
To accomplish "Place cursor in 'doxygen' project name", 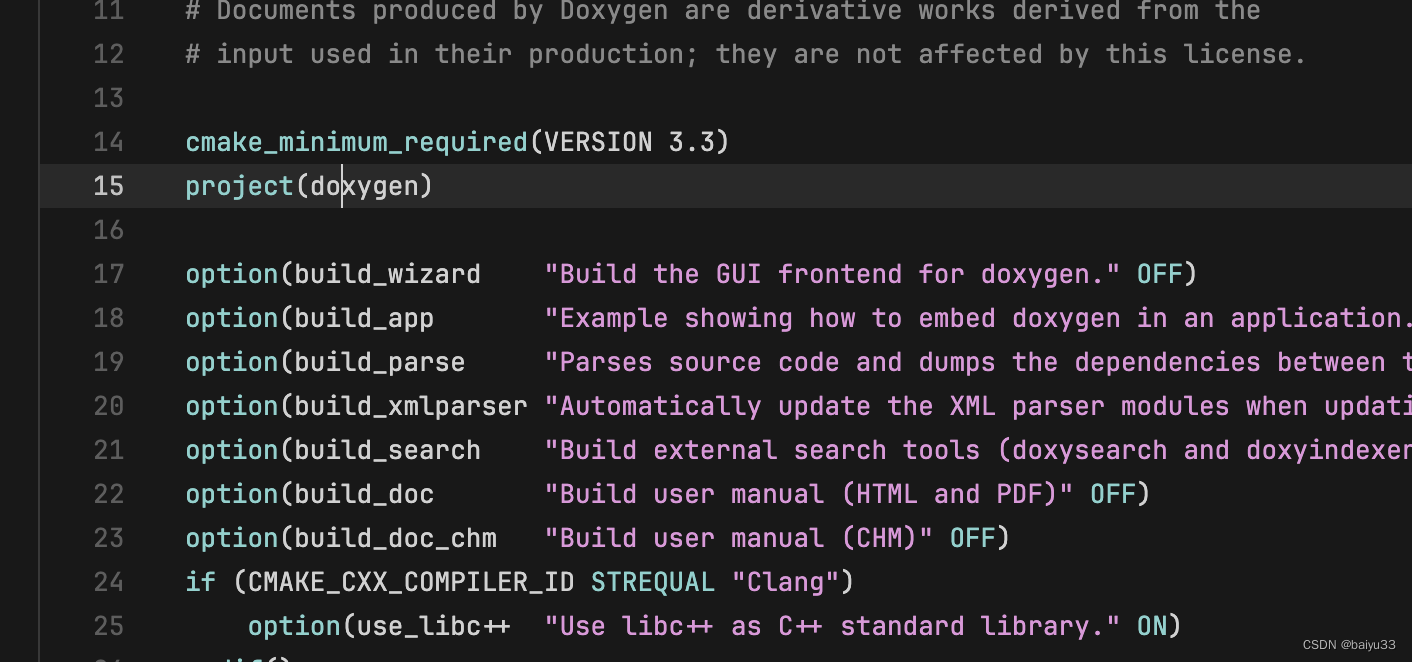I will 364,186.
